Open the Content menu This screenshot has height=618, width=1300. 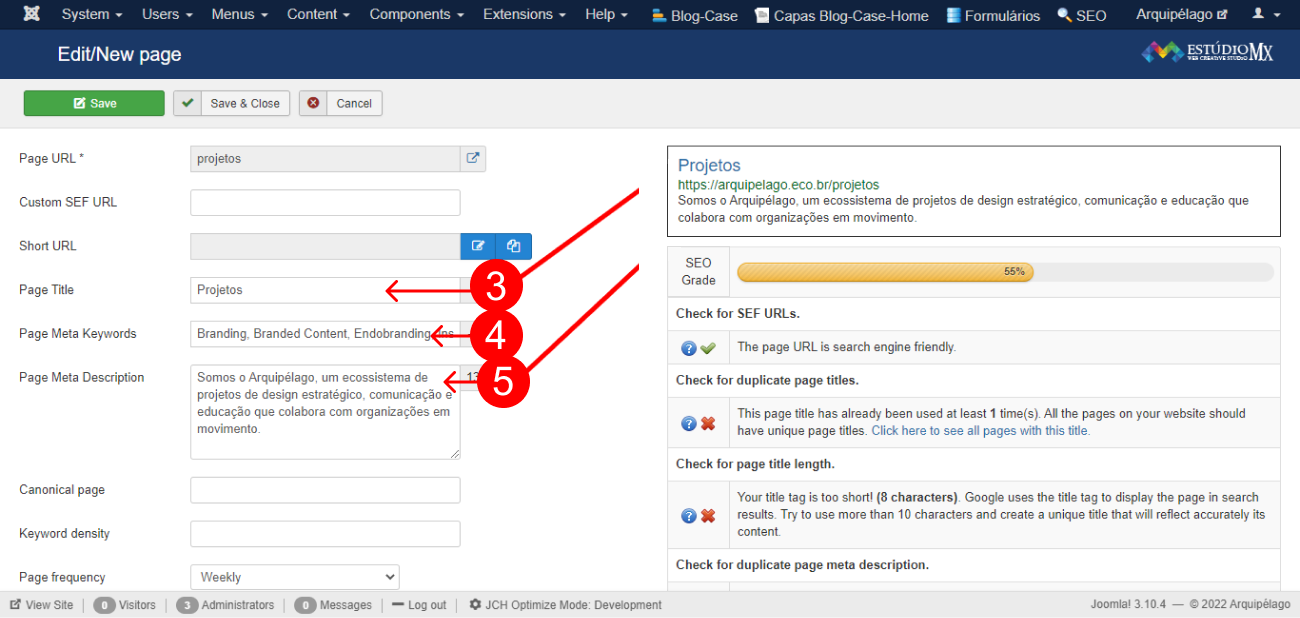(x=318, y=15)
